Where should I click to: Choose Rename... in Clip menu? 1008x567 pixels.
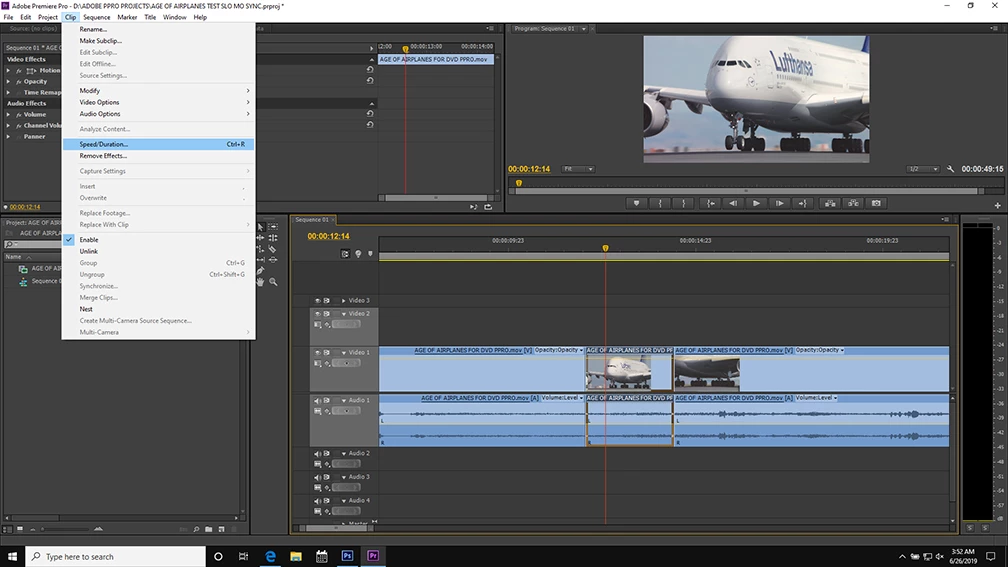coord(158,29)
